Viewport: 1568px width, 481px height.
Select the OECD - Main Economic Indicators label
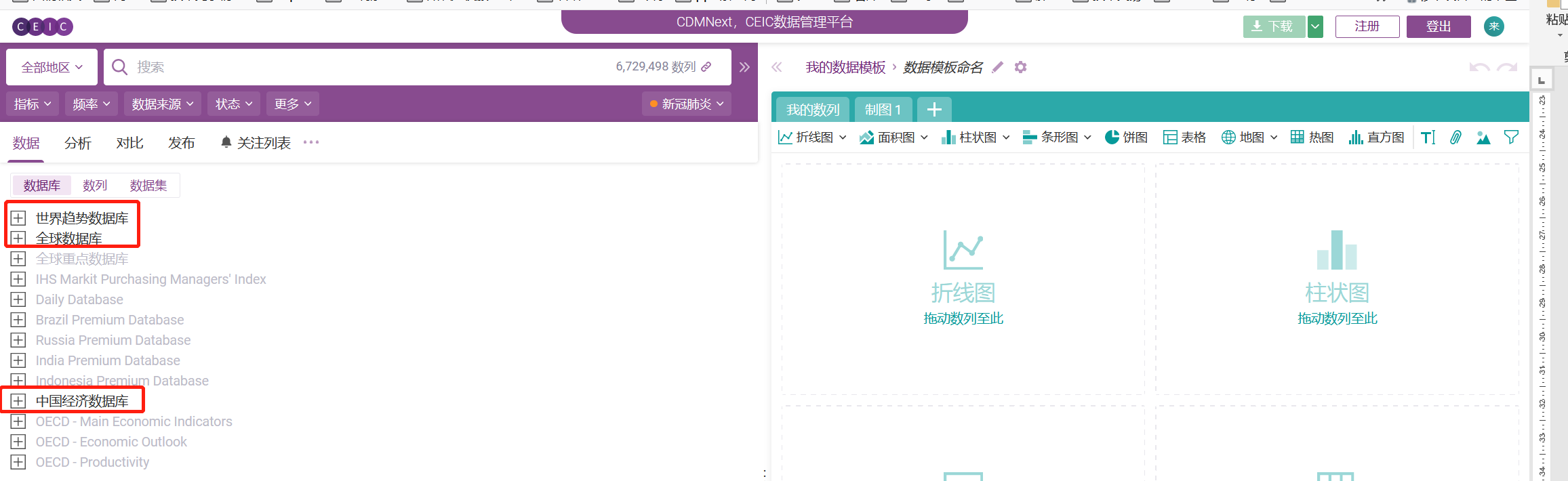click(134, 421)
